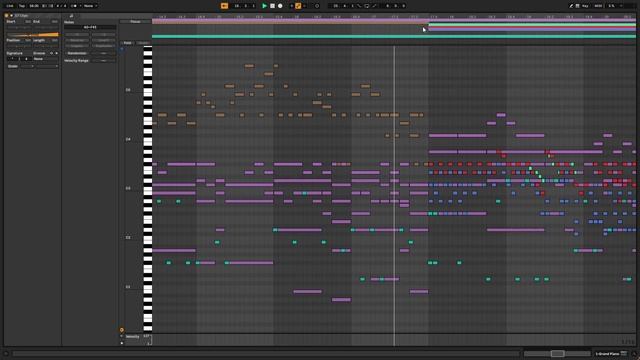640x360 pixels.
Task: Click the C4 piano key label
Action: pyautogui.click(x=128, y=140)
